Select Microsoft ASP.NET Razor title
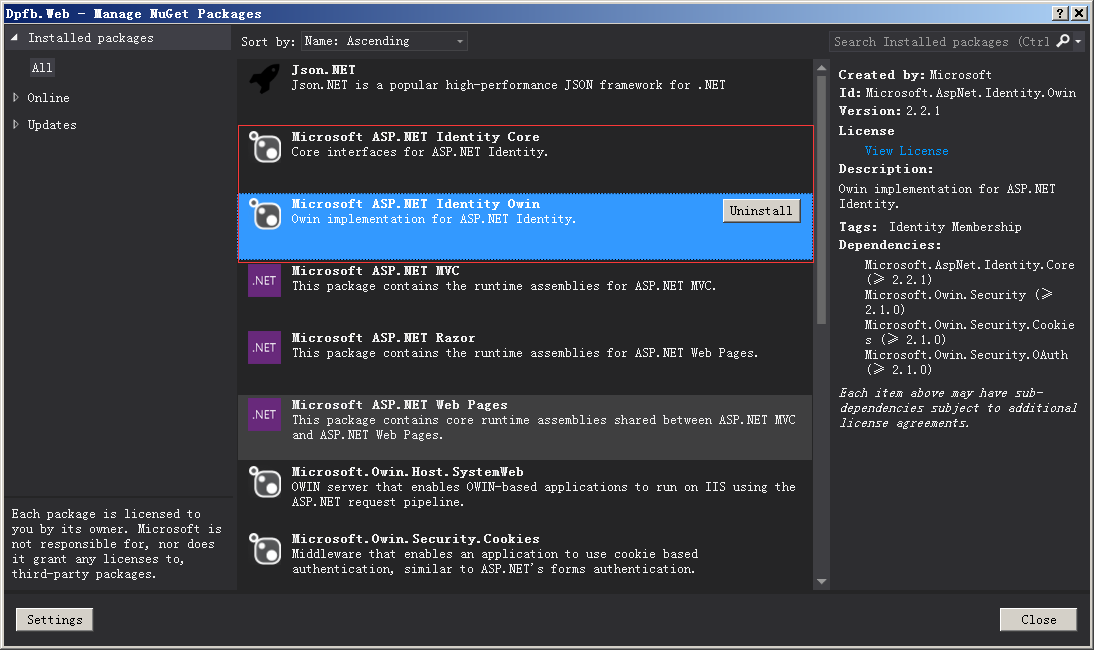 click(383, 338)
